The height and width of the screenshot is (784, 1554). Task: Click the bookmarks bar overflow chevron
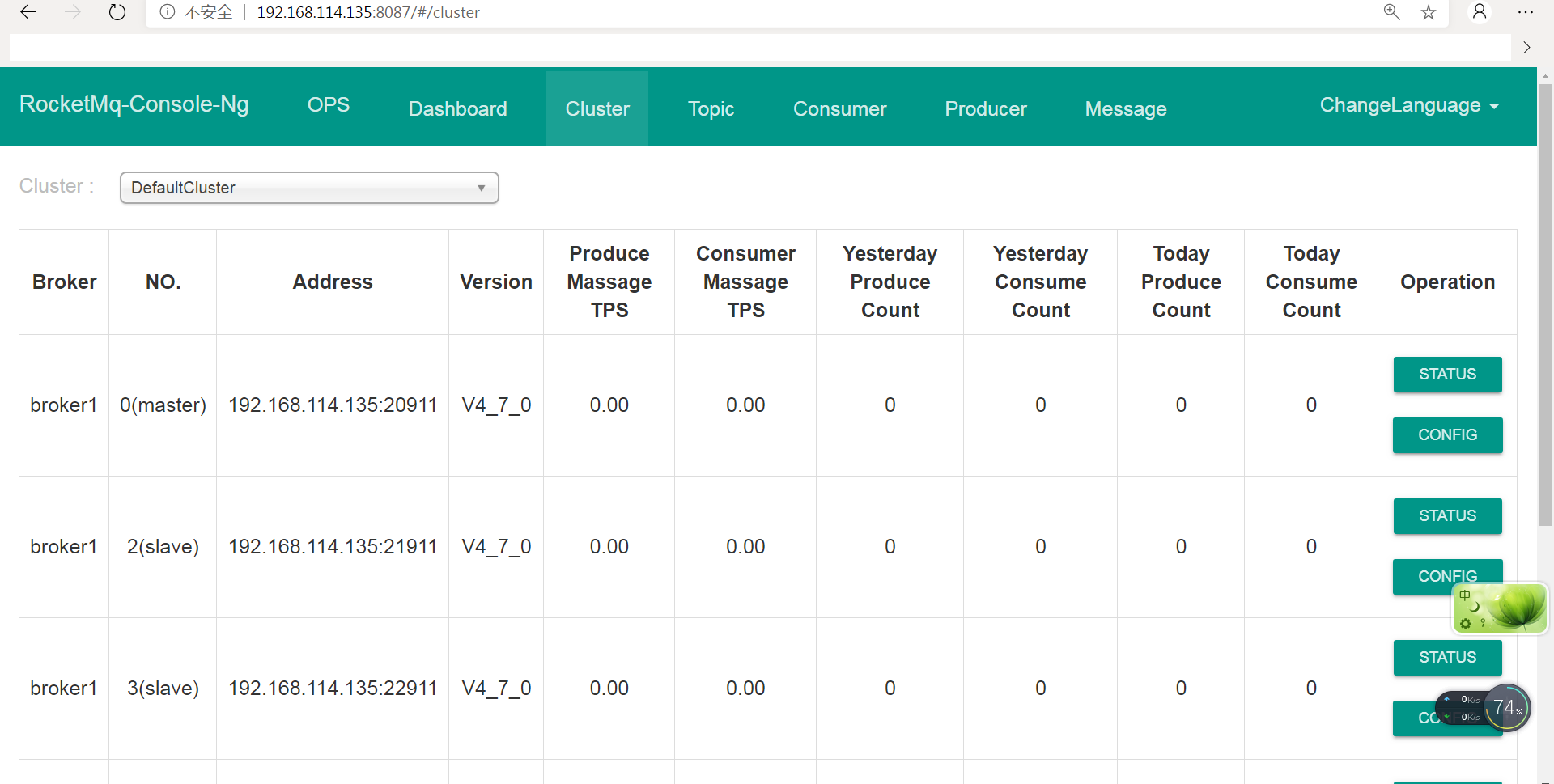pos(1526,47)
